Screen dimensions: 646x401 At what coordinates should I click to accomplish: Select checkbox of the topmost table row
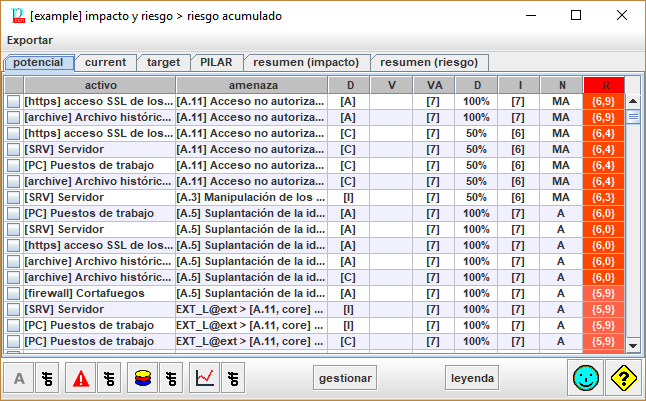click(x=13, y=102)
